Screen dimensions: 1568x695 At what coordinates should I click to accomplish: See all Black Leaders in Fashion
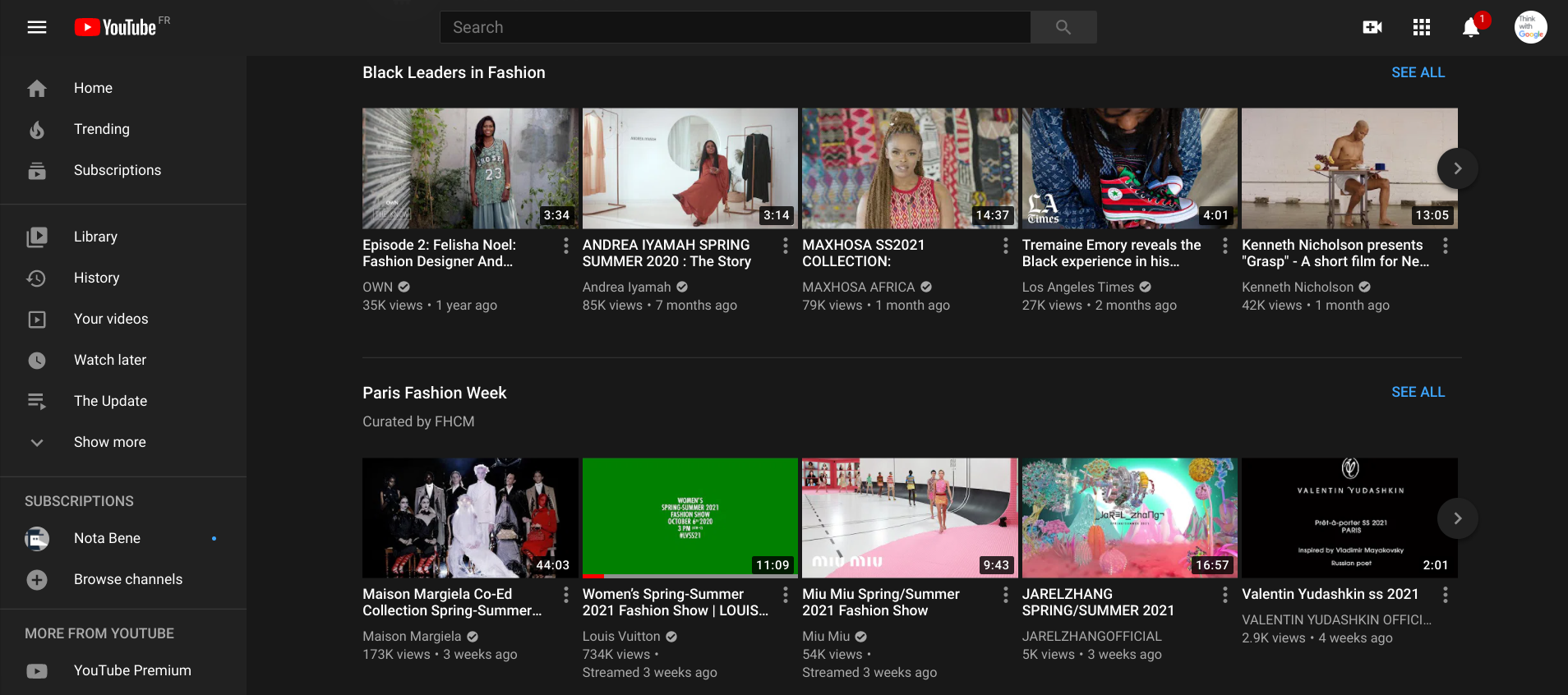[x=1418, y=72]
